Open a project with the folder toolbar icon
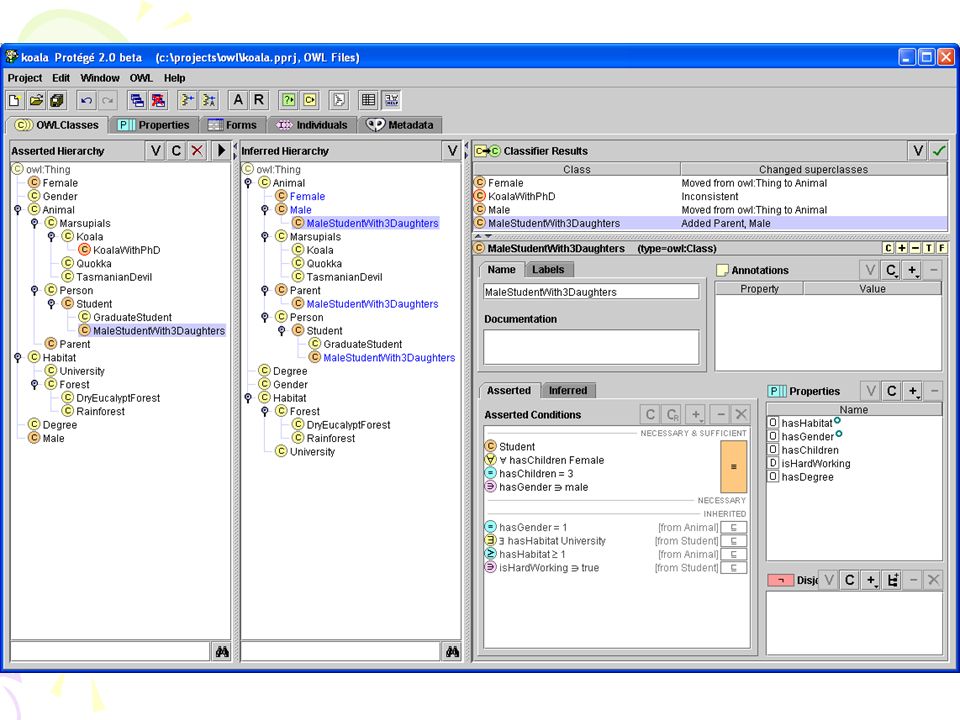The height and width of the screenshot is (720, 960). pyautogui.click(x=36, y=100)
